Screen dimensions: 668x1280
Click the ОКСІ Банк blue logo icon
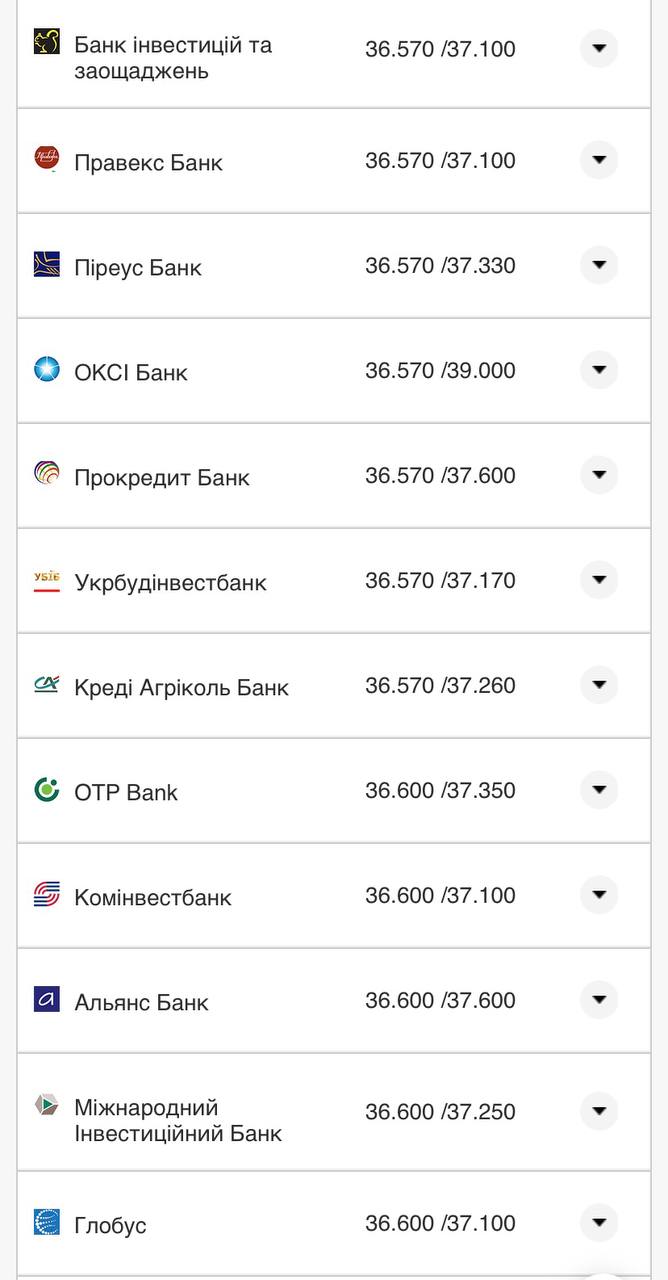click(47, 369)
